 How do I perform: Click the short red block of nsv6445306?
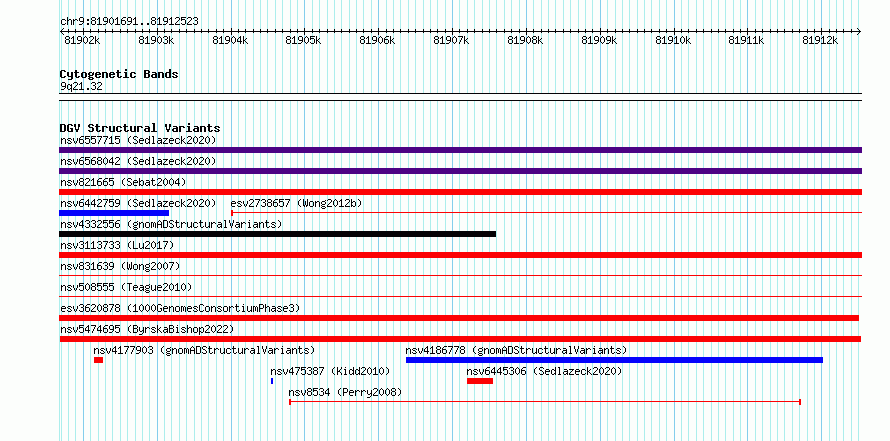pos(480,381)
